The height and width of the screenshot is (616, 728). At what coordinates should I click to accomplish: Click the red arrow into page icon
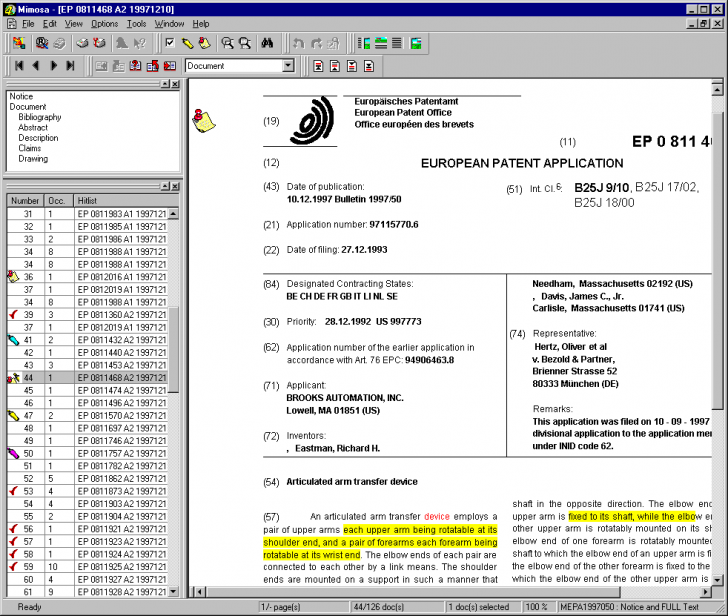point(170,66)
